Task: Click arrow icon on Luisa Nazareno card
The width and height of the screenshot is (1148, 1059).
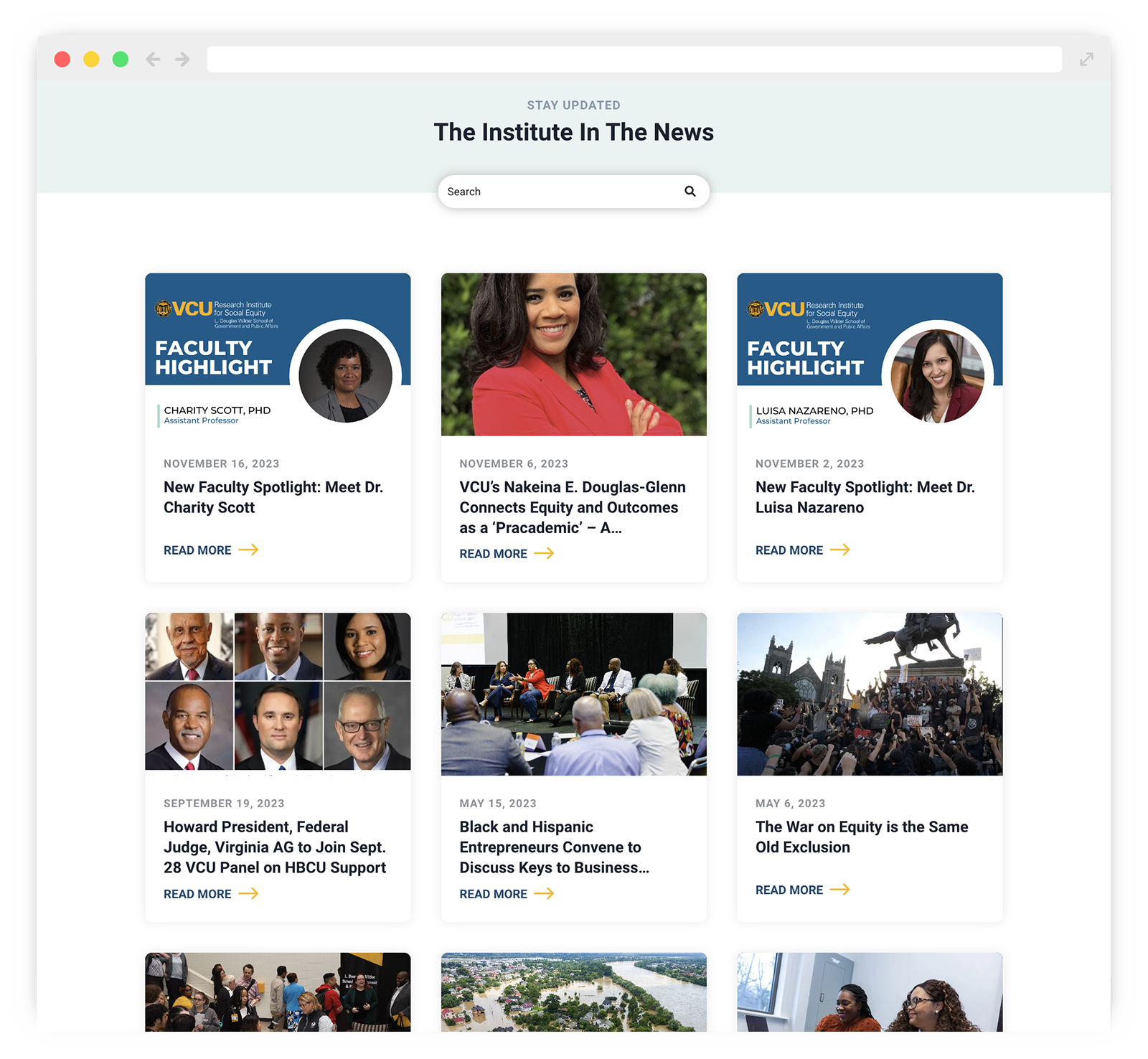Action: 840,550
